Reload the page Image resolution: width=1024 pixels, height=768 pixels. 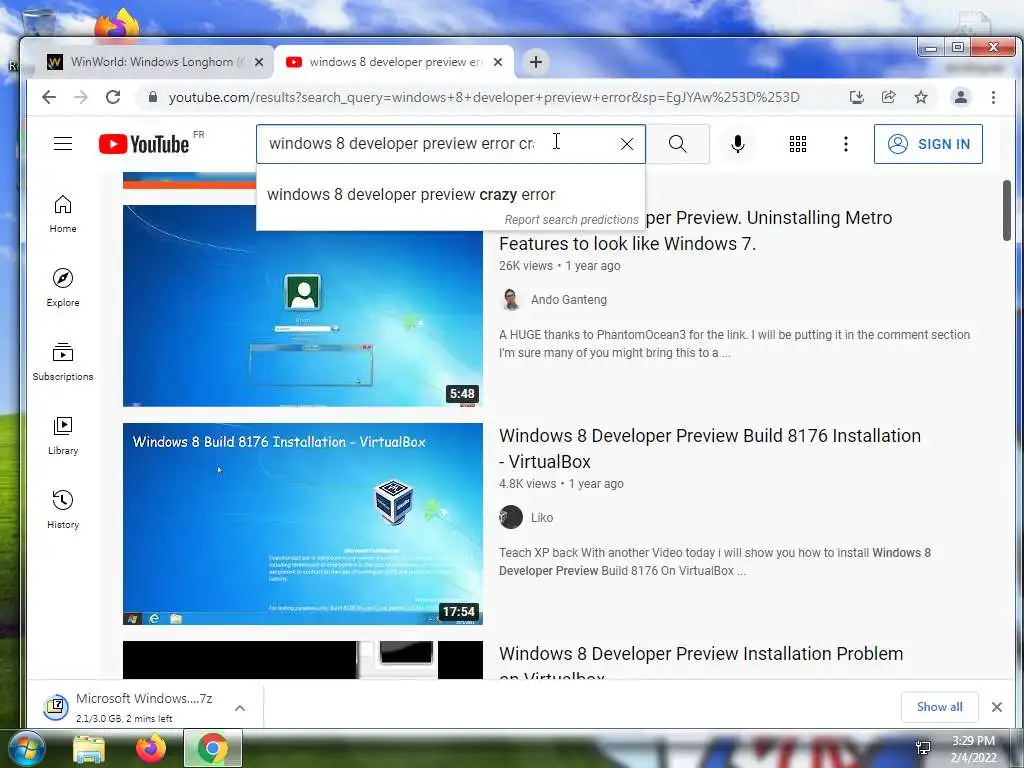click(113, 97)
